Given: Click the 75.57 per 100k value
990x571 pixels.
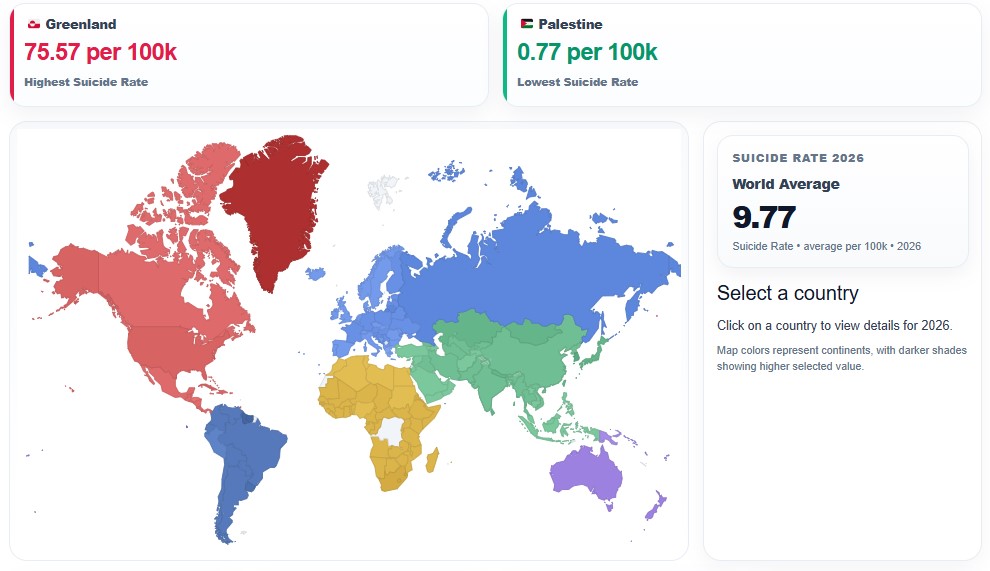Looking at the screenshot, I should [100, 52].
